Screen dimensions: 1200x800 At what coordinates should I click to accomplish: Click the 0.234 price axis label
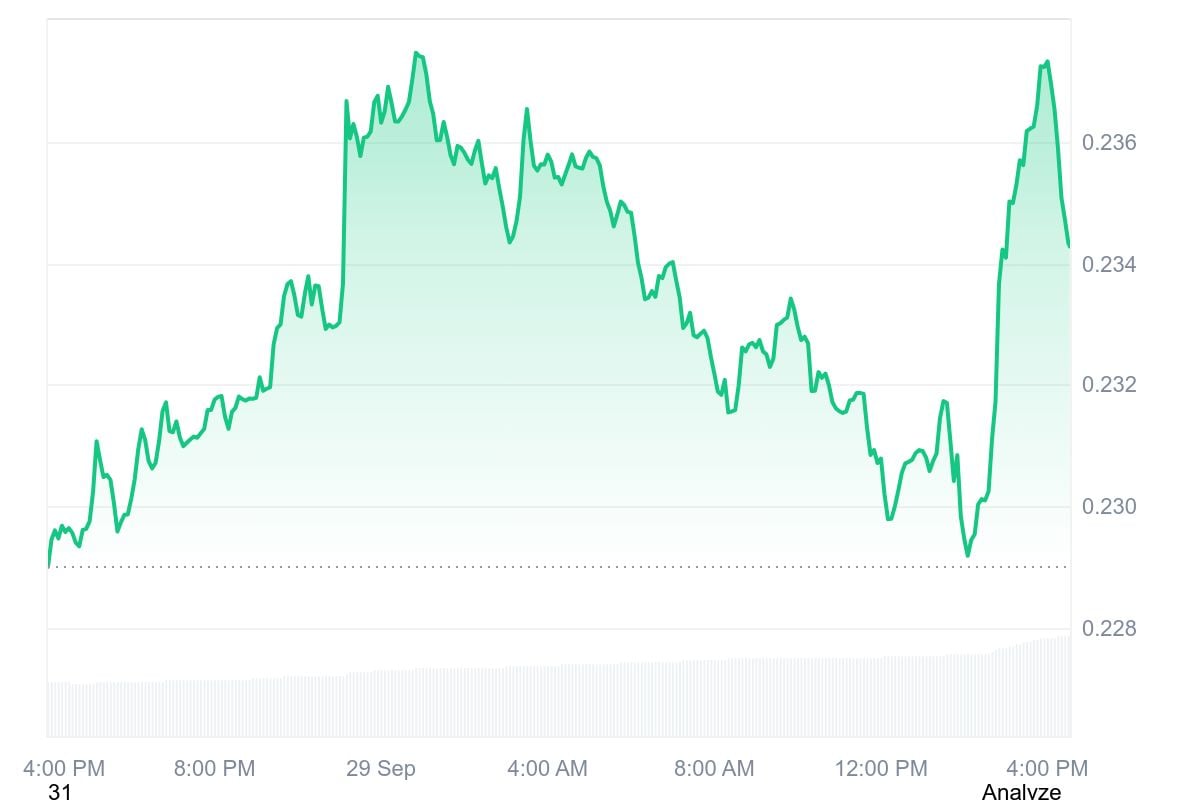coord(1109,265)
